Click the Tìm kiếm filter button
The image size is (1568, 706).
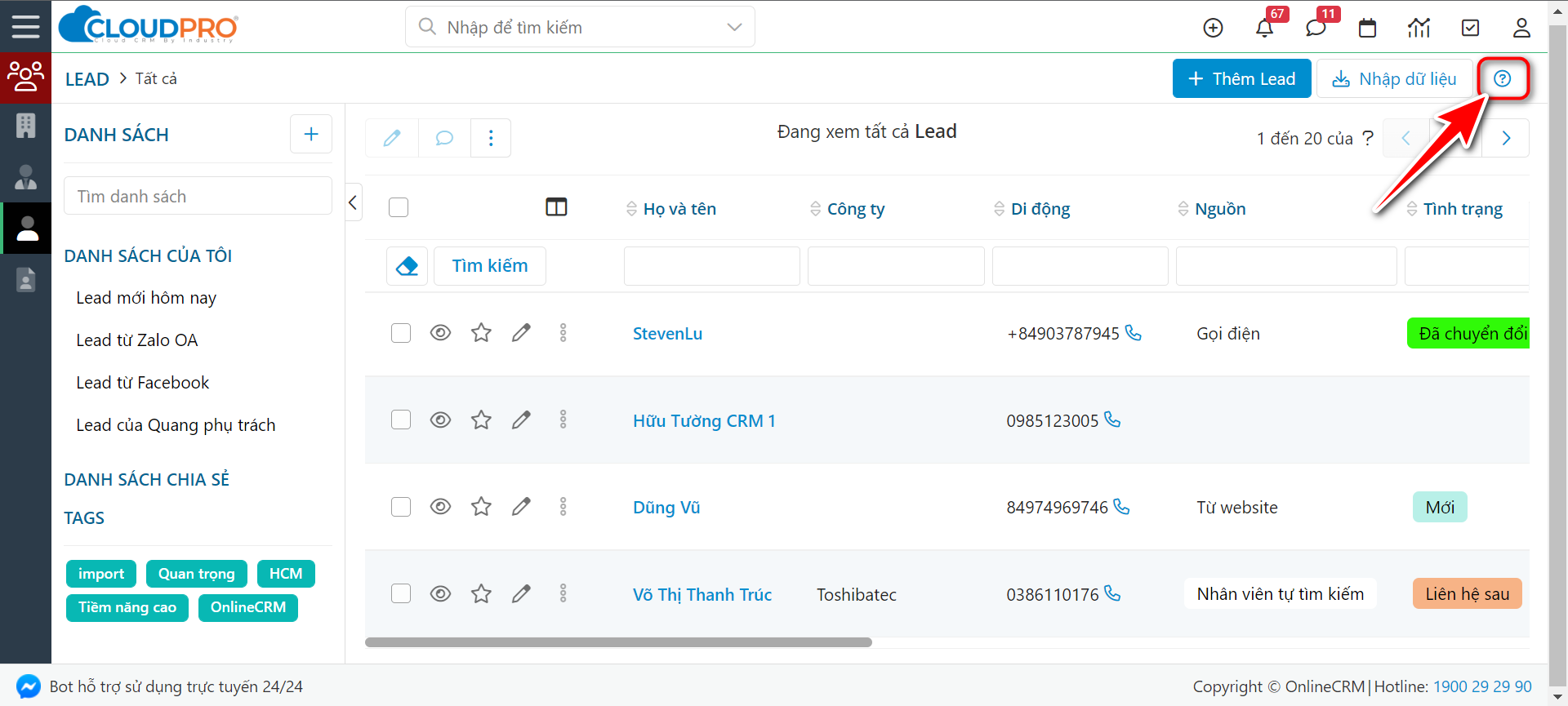pos(490,266)
